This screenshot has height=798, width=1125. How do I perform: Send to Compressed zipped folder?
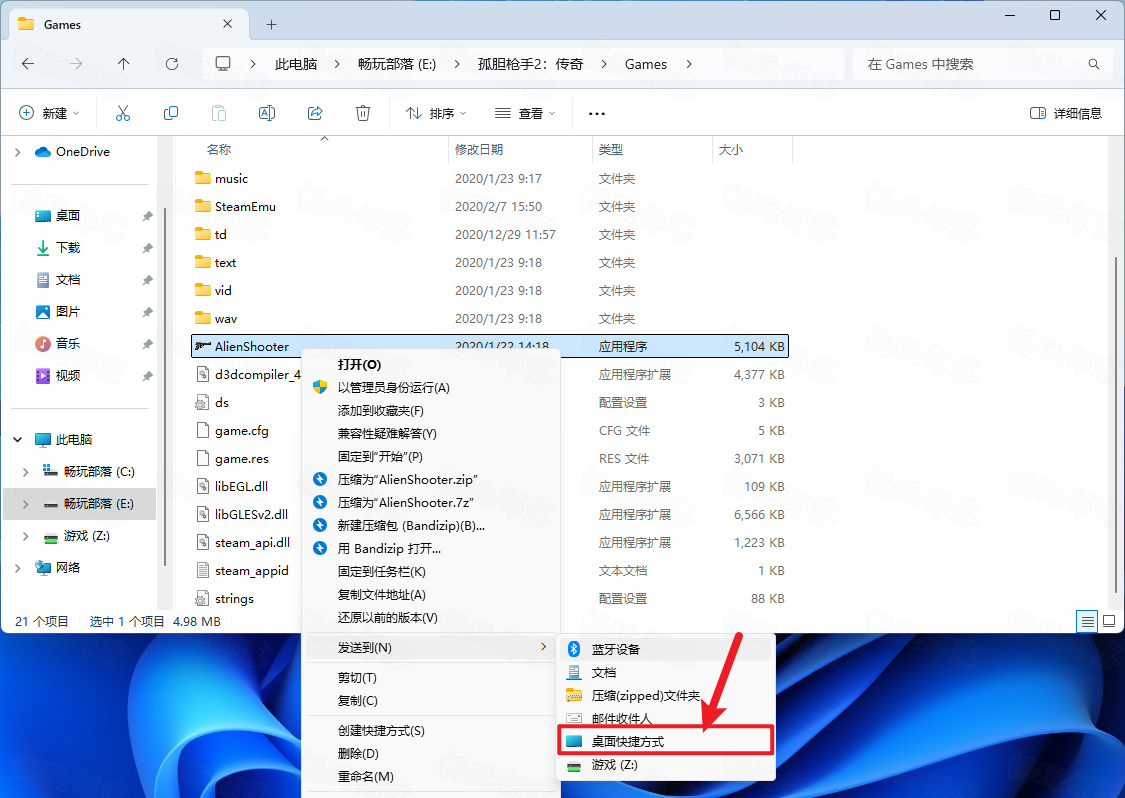pyautogui.click(x=665, y=695)
